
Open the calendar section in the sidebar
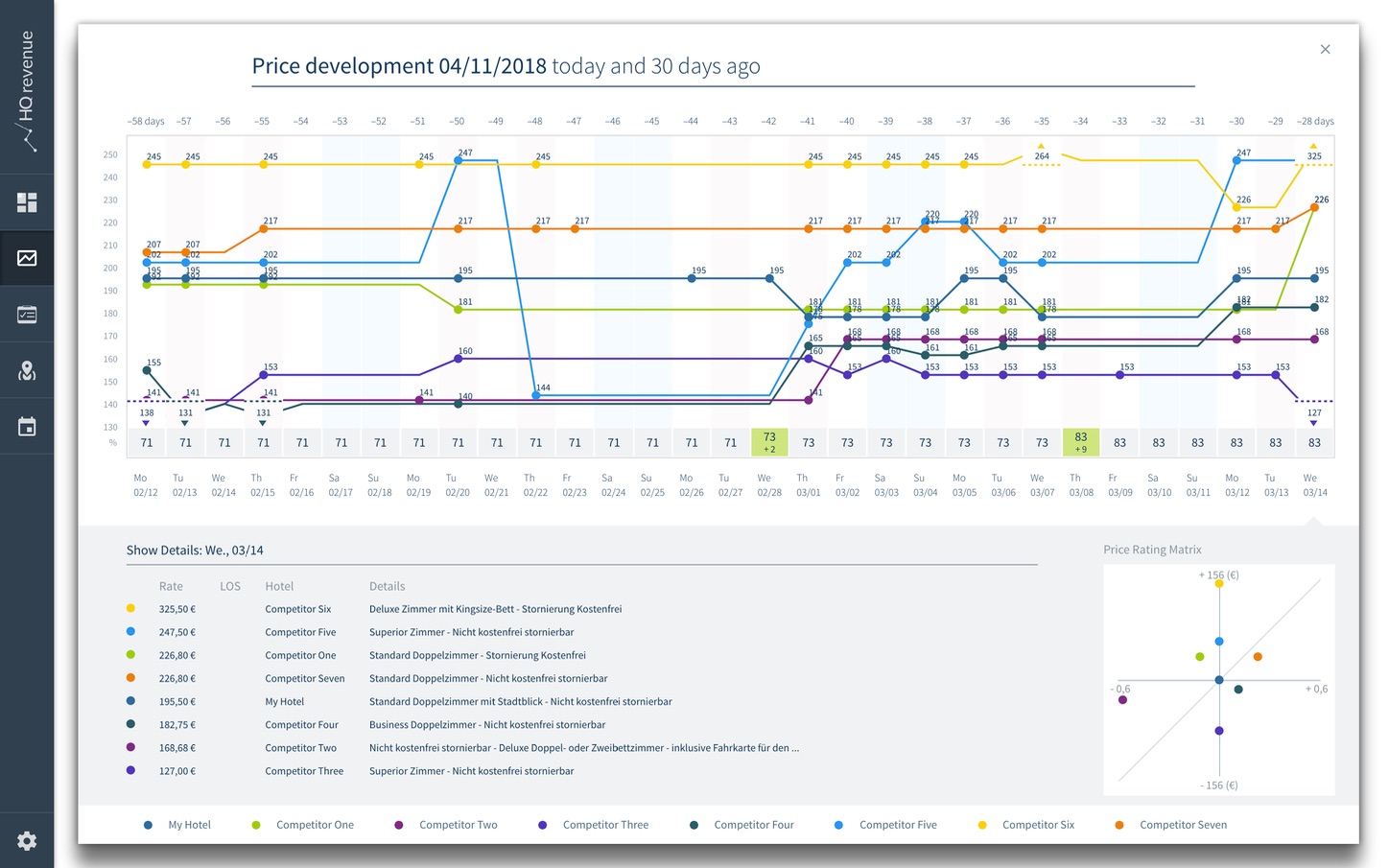click(27, 427)
